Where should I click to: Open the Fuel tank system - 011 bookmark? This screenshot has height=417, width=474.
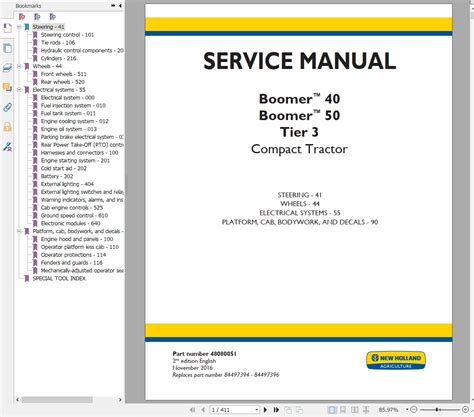coord(68,113)
